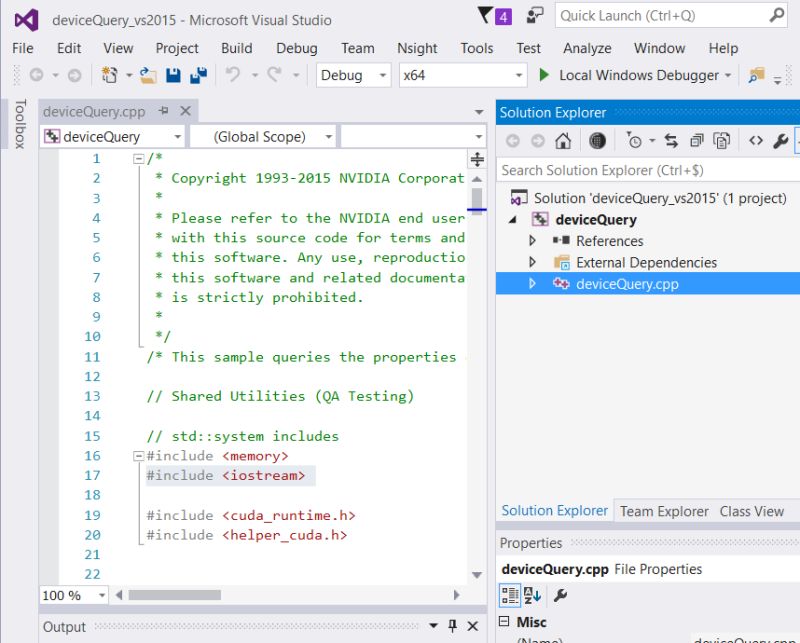Switch to the Team Explorer tab
This screenshot has height=643, width=800.
(x=663, y=511)
